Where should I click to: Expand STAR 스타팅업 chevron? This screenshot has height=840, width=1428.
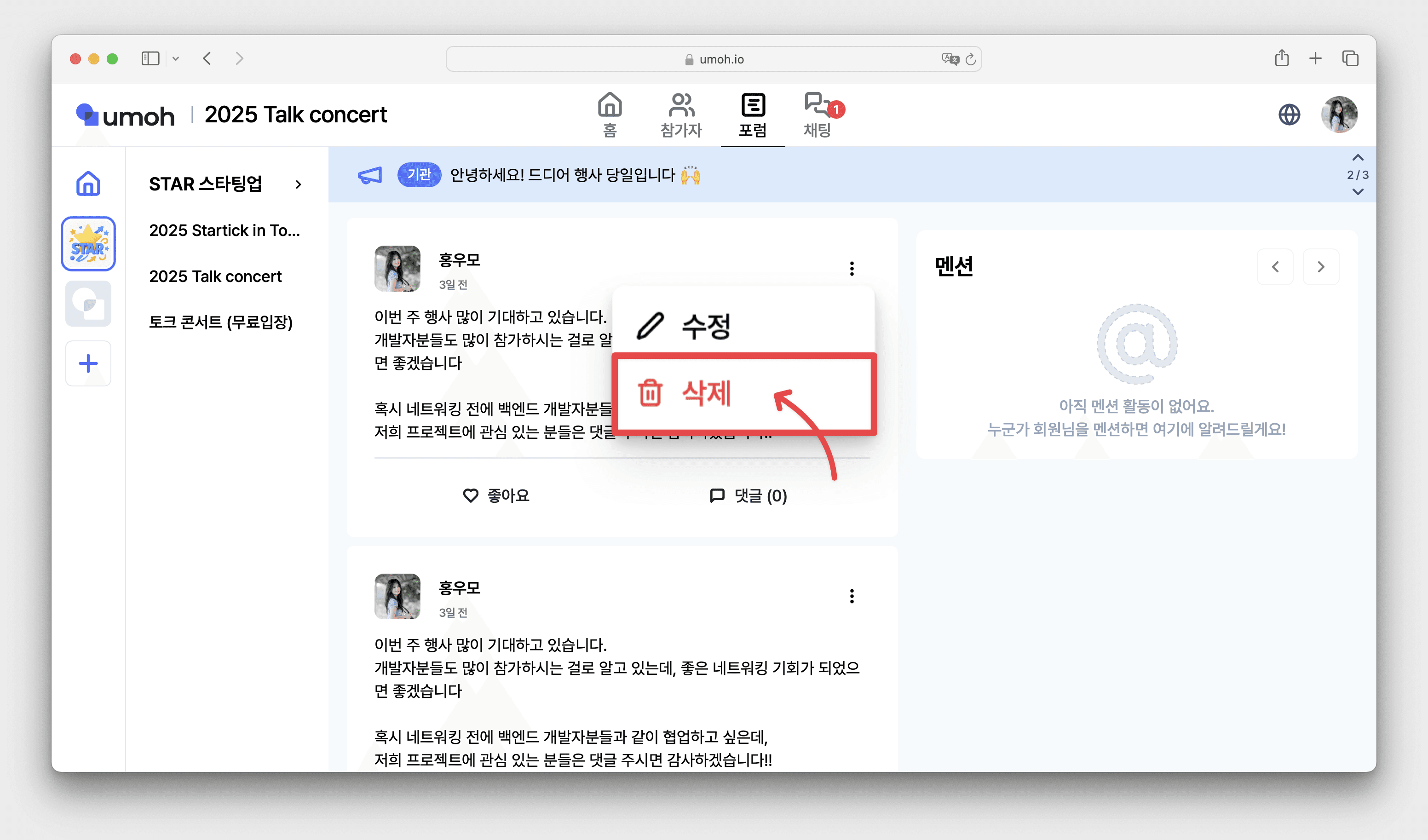click(x=298, y=184)
